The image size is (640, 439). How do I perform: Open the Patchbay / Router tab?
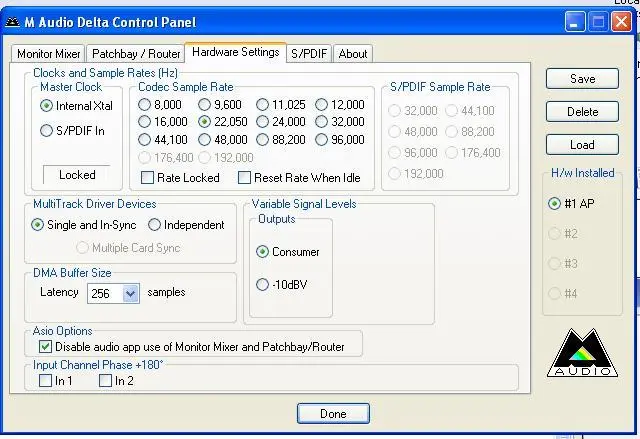point(135,53)
